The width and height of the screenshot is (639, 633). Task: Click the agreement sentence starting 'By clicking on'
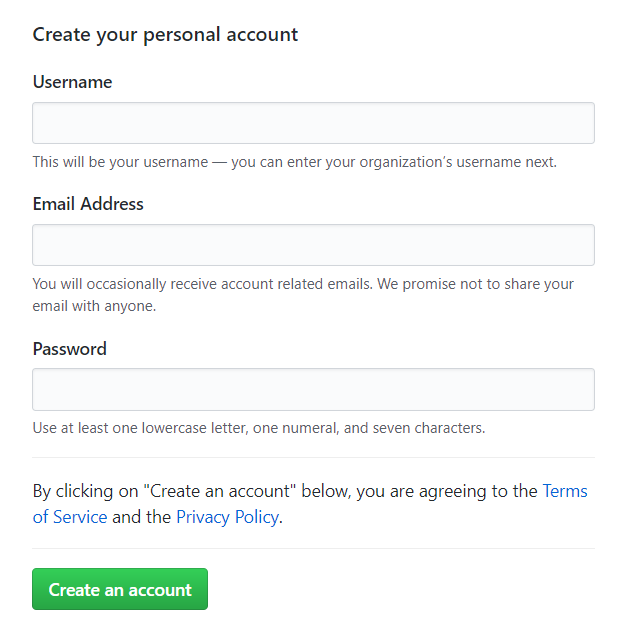286,491
